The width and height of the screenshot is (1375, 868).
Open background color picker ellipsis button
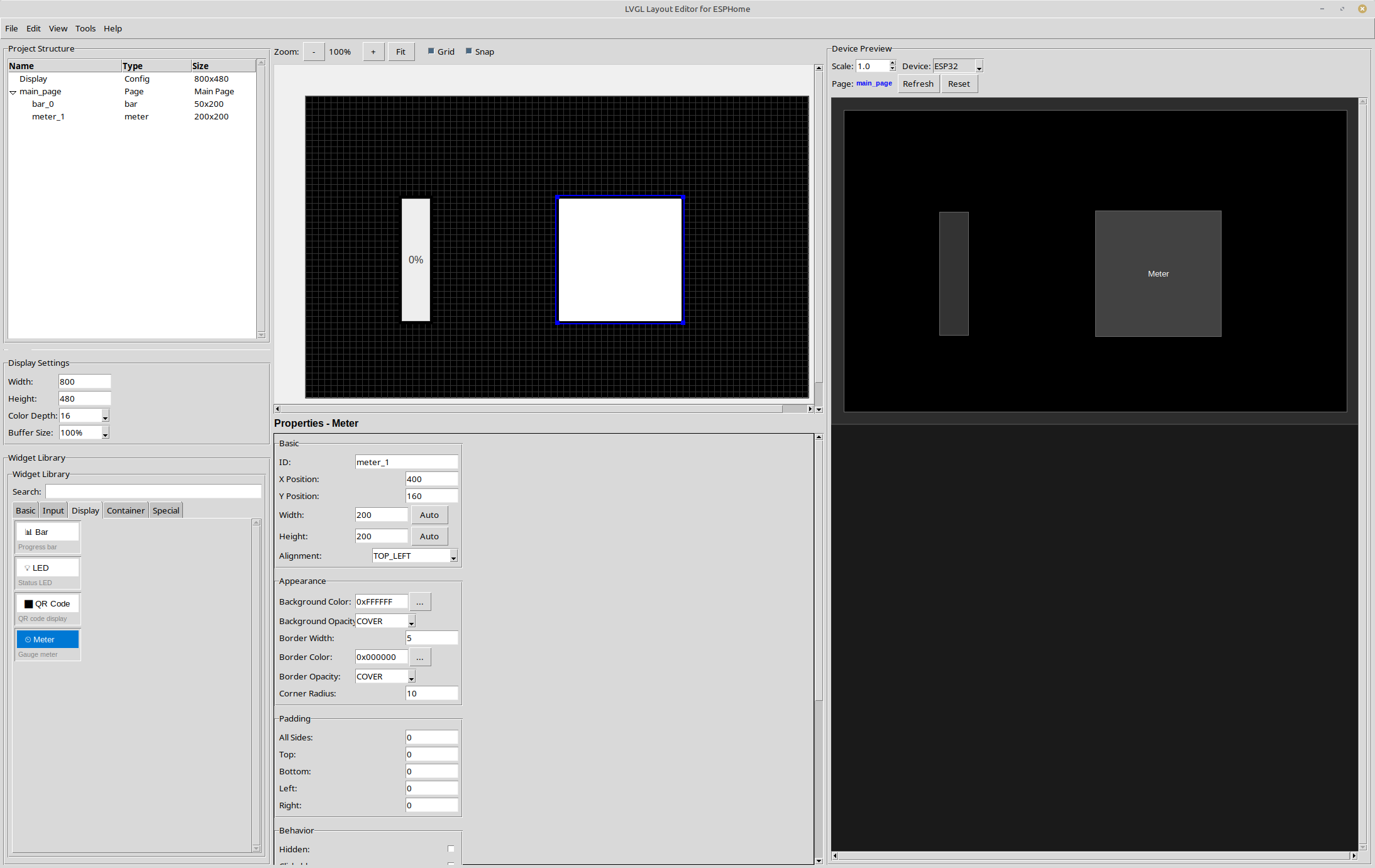(419, 602)
